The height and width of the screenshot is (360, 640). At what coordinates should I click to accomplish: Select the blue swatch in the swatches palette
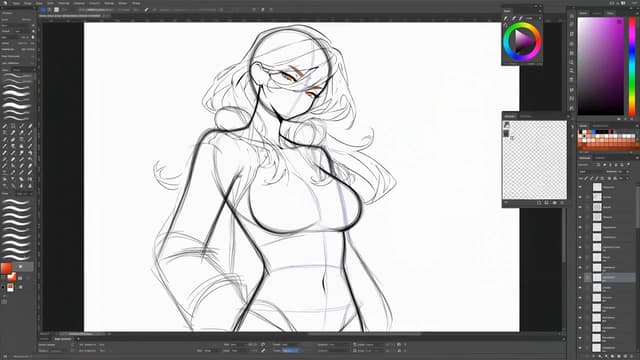593,132
